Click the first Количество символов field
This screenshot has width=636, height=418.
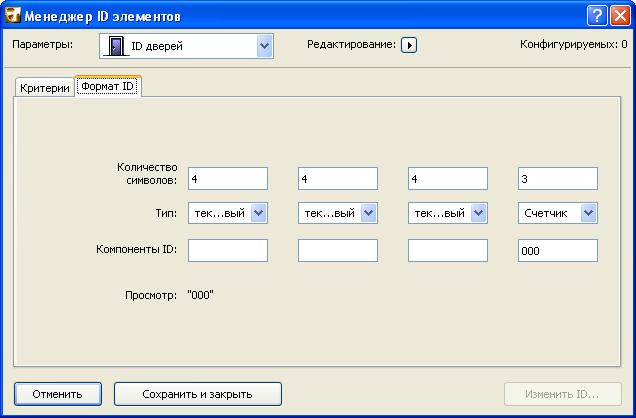[x=227, y=178]
